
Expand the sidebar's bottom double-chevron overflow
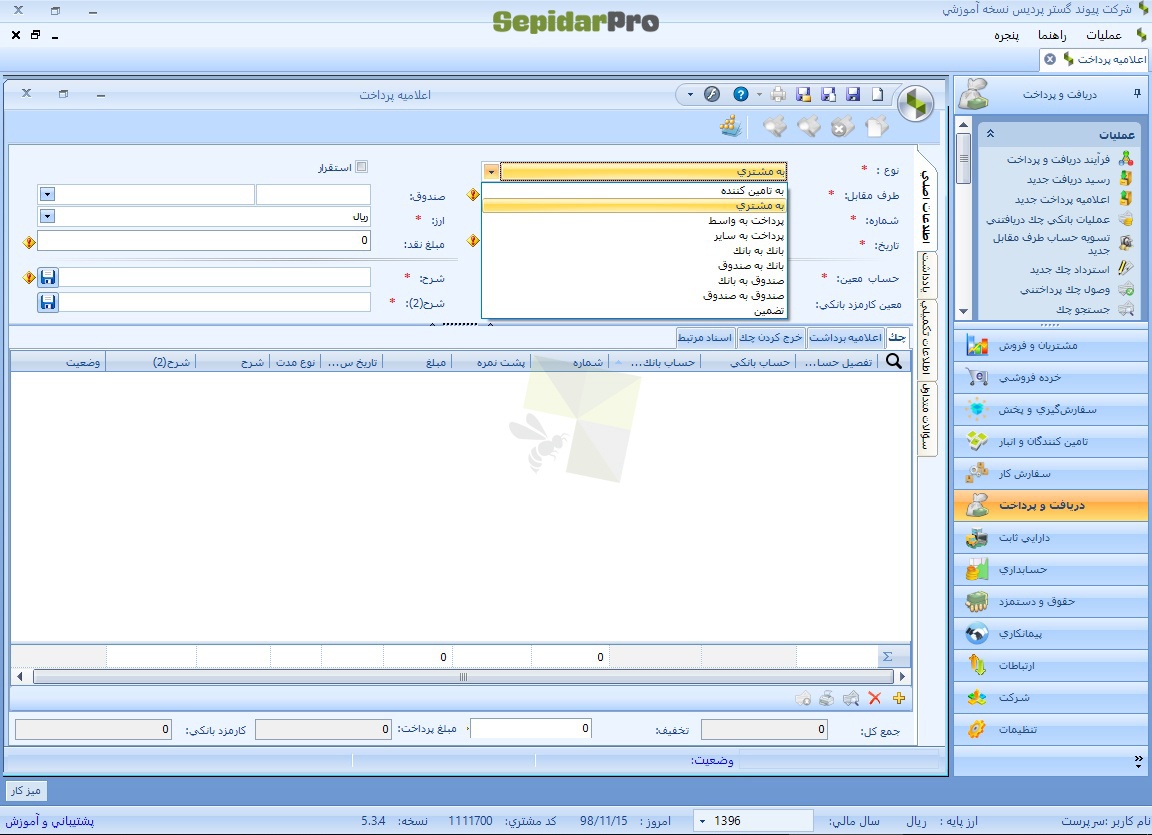coord(1138,762)
